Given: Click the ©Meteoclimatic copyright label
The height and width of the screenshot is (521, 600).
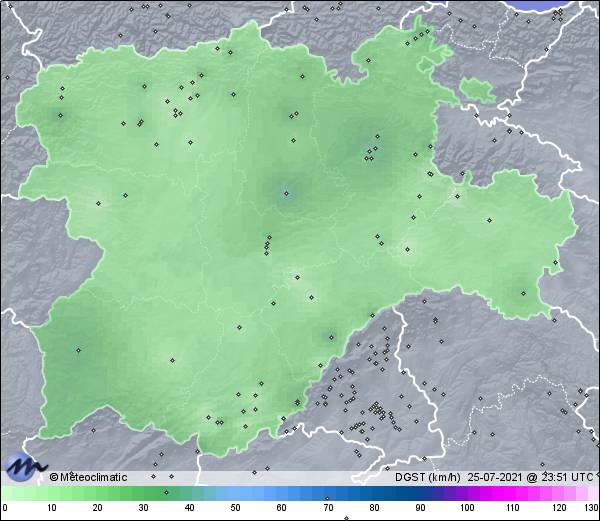Looking at the screenshot, I should pyautogui.click(x=88, y=477).
